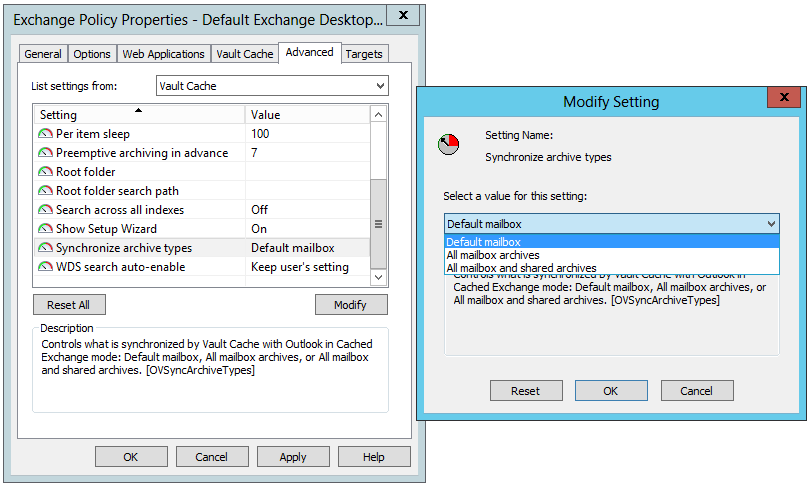Go to the Targets tab
The width and height of the screenshot is (809, 485).
click(364, 54)
